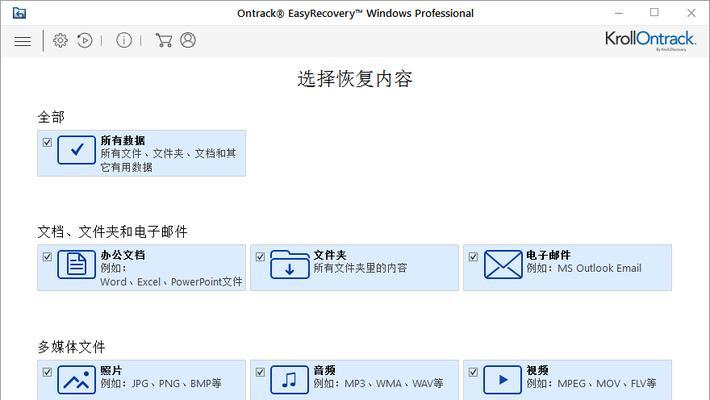Open settings gear icon

[x=60, y=40]
